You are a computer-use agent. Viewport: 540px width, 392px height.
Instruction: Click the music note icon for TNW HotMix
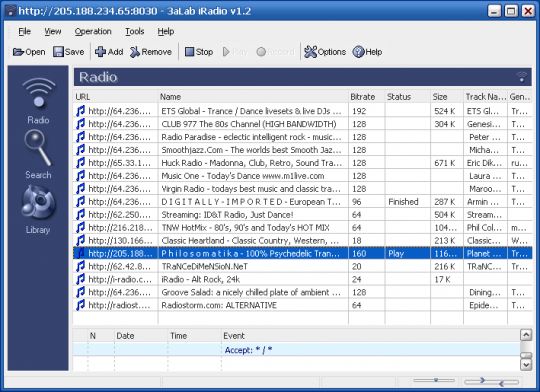pos(81,227)
